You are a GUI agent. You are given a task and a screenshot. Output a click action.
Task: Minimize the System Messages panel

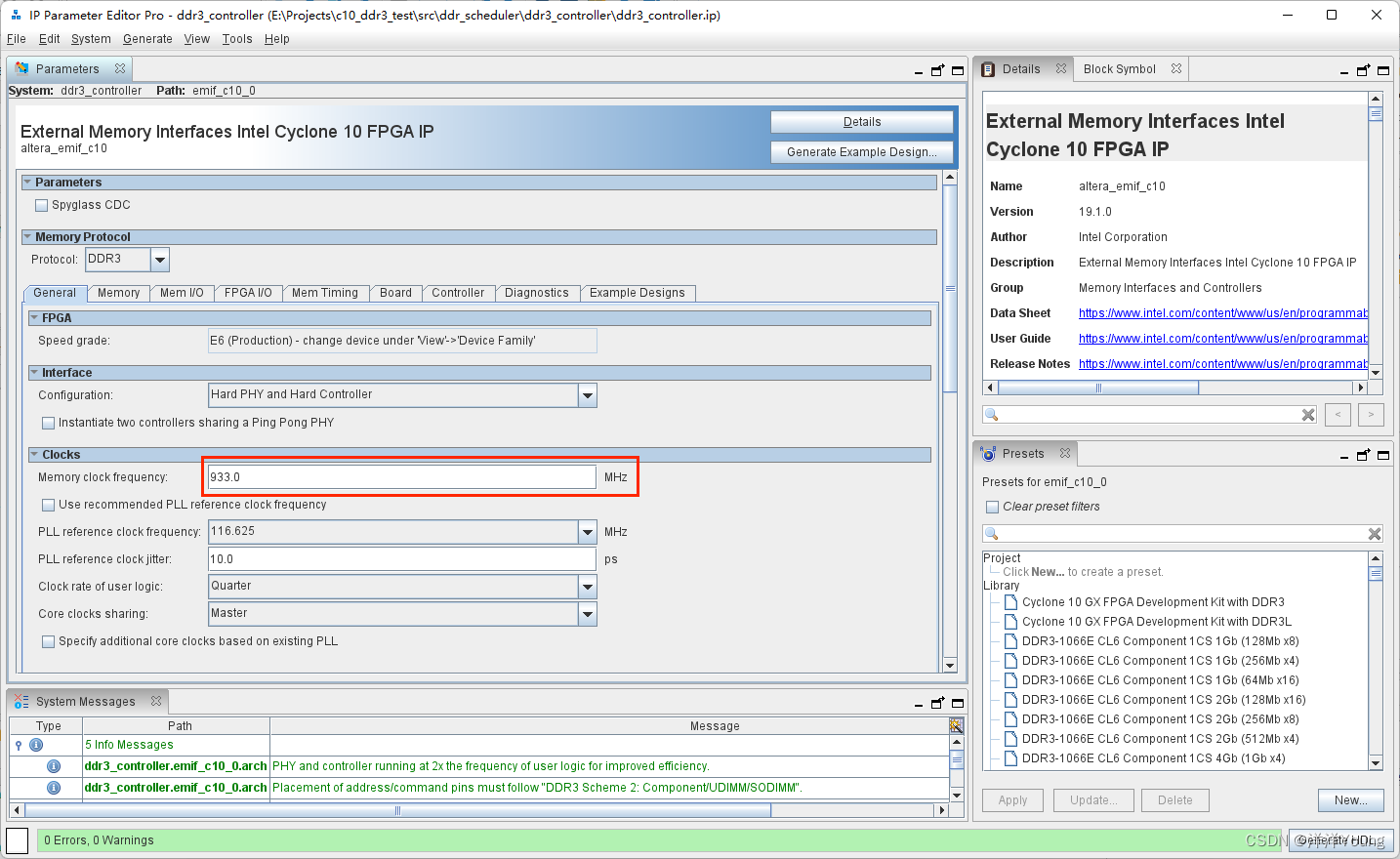pos(919,704)
